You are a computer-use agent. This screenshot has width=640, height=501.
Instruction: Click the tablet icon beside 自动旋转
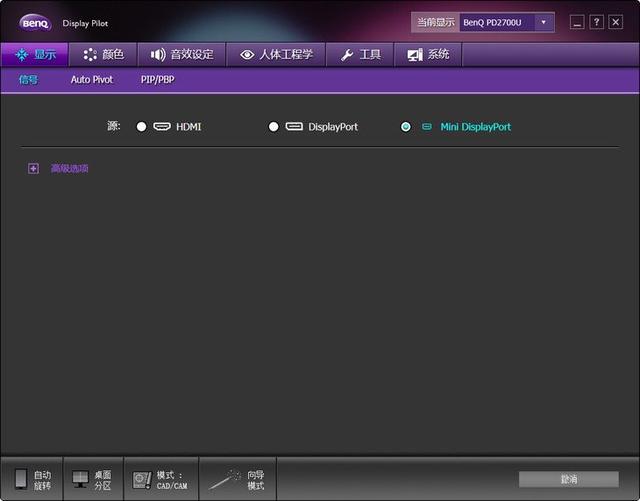point(21,479)
